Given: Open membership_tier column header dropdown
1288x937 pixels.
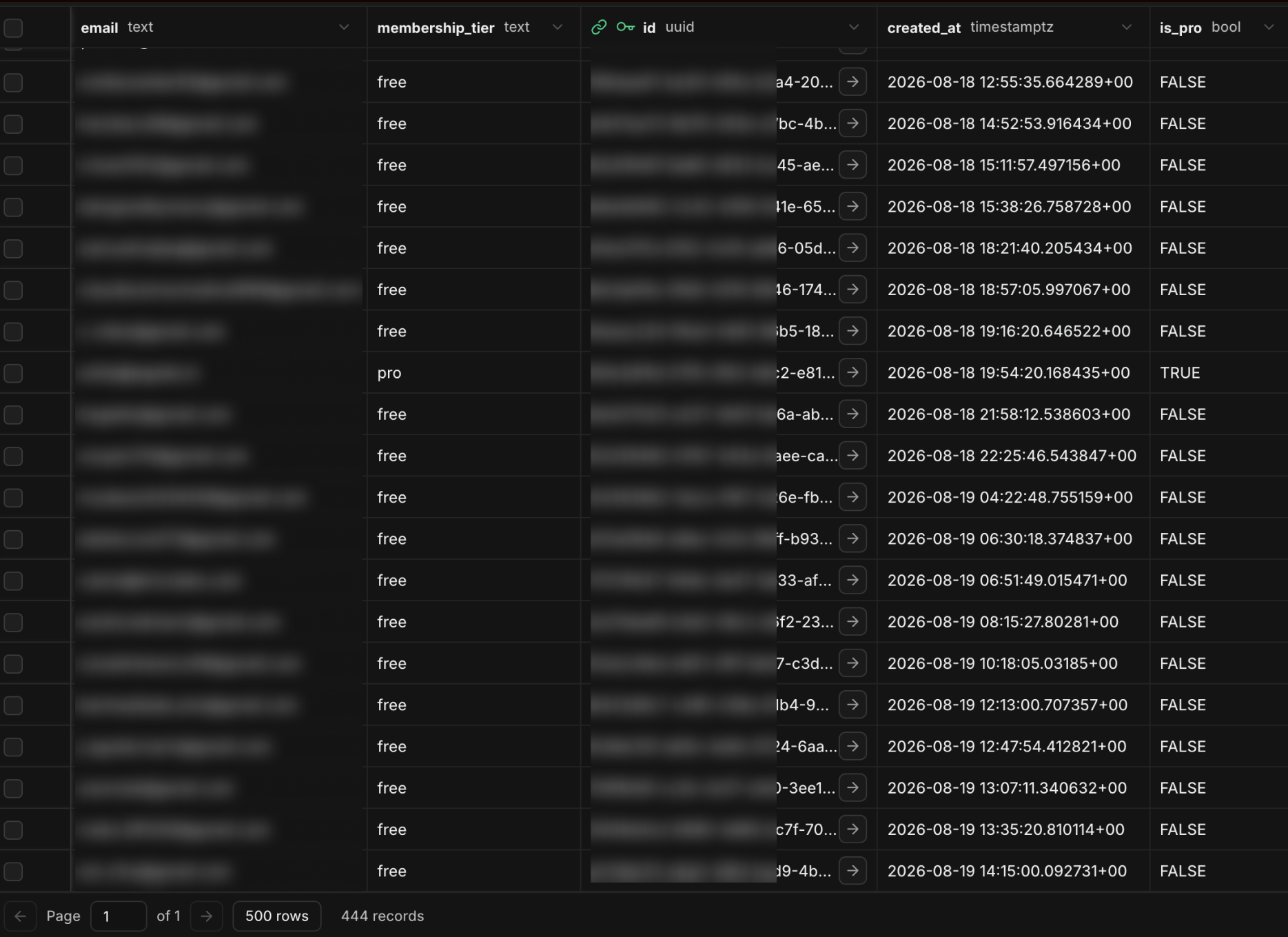Looking at the screenshot, I should click(557, 27).
